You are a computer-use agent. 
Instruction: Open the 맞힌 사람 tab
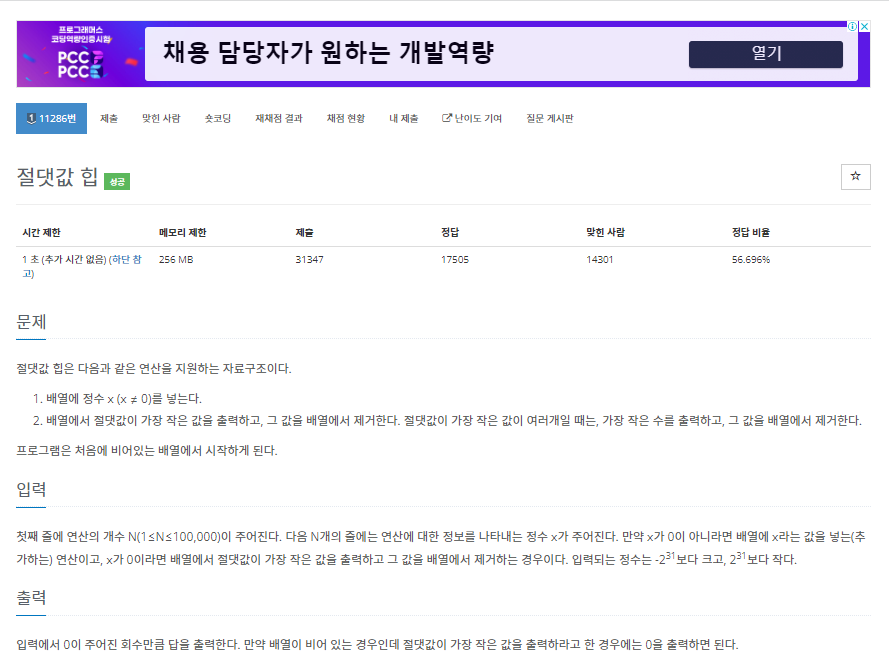(x=161, y=119)
